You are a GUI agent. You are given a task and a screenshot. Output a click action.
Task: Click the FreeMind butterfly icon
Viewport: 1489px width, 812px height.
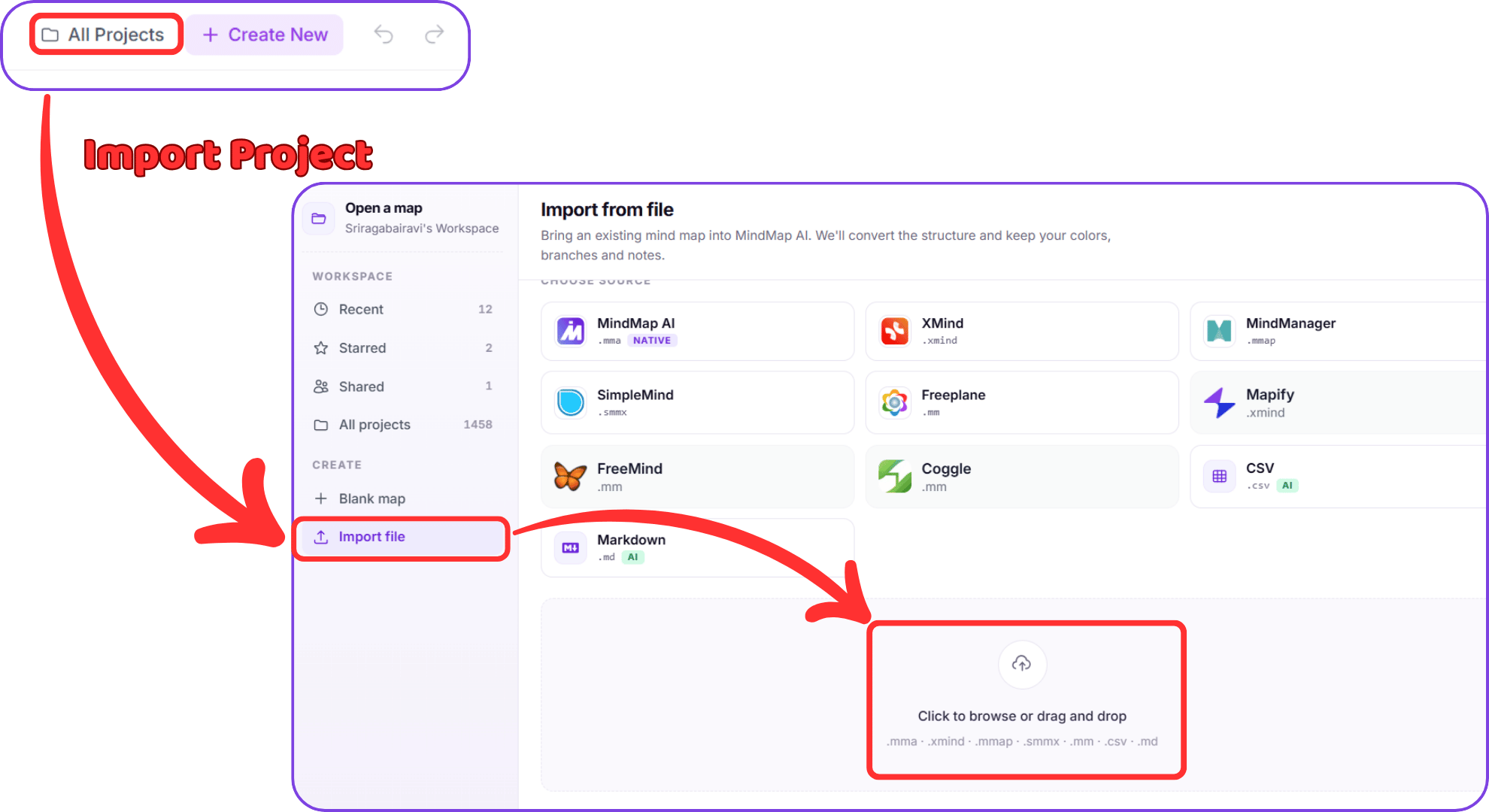570,477
